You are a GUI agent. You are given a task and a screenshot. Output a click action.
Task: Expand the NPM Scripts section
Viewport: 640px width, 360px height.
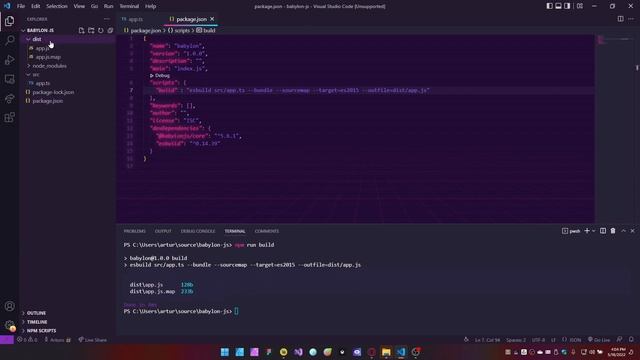41,331
